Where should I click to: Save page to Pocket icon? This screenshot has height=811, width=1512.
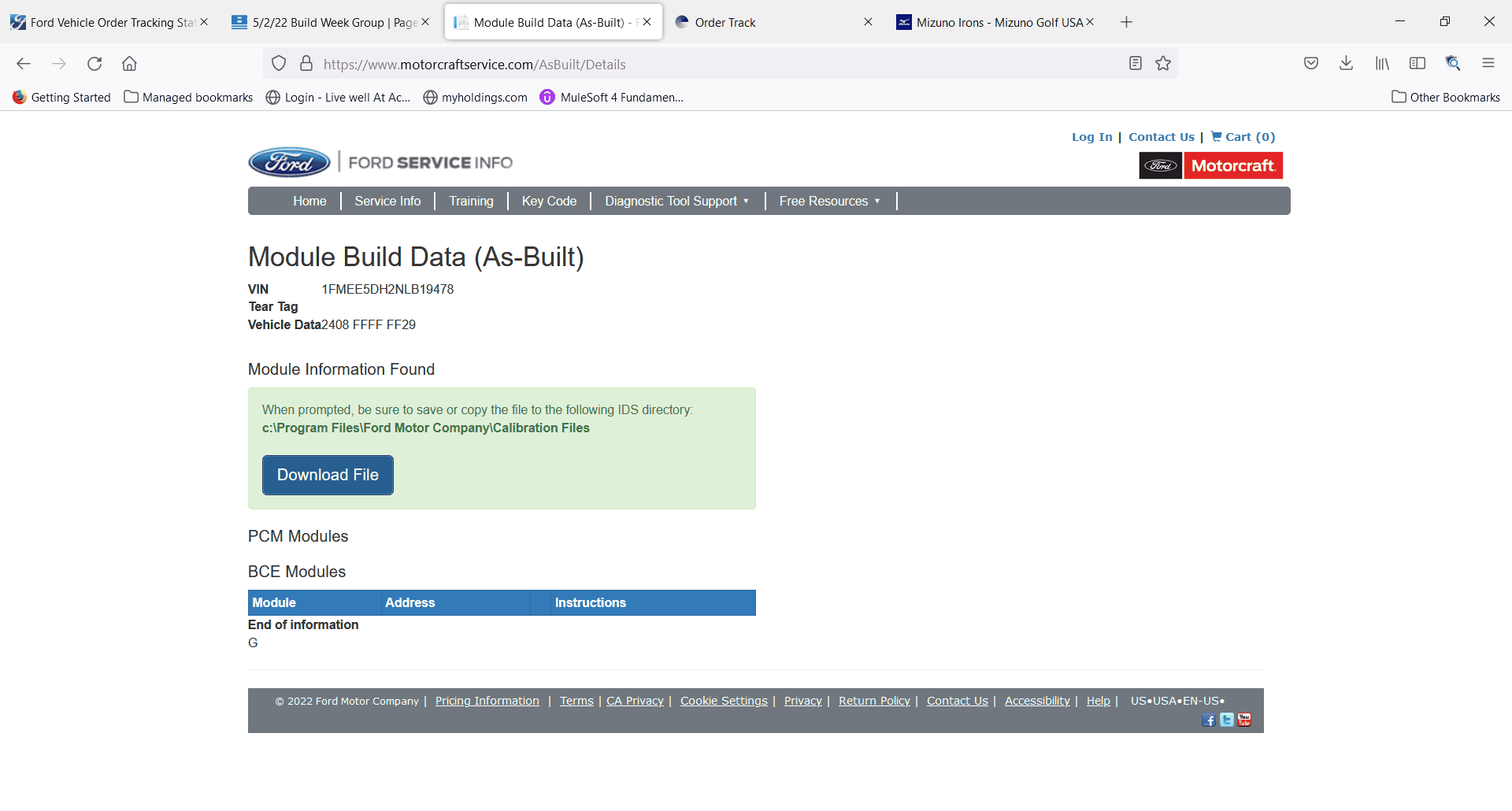pos(1311,64)
